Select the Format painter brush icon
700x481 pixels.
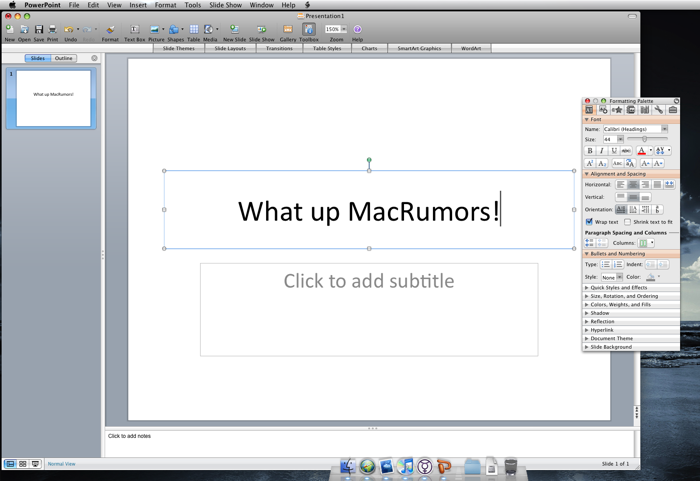(110, 29)
